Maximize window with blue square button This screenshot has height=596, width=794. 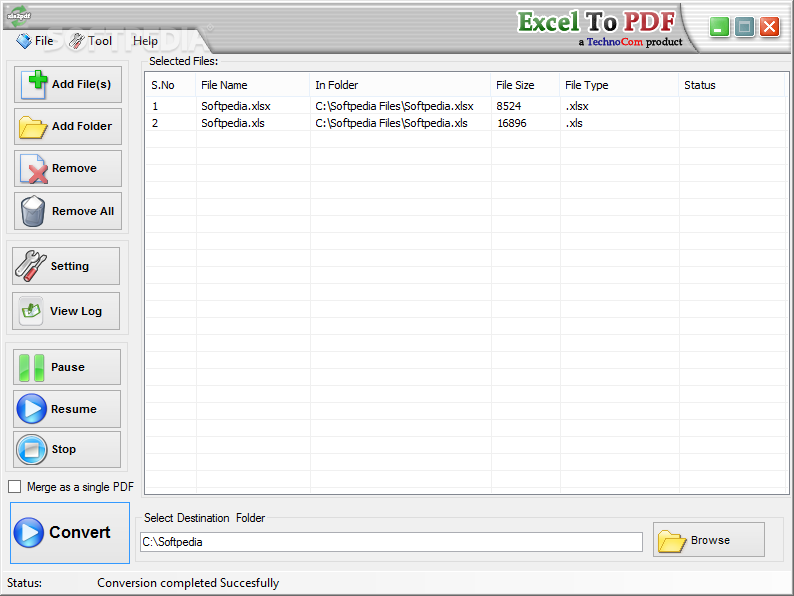[744, 27]
